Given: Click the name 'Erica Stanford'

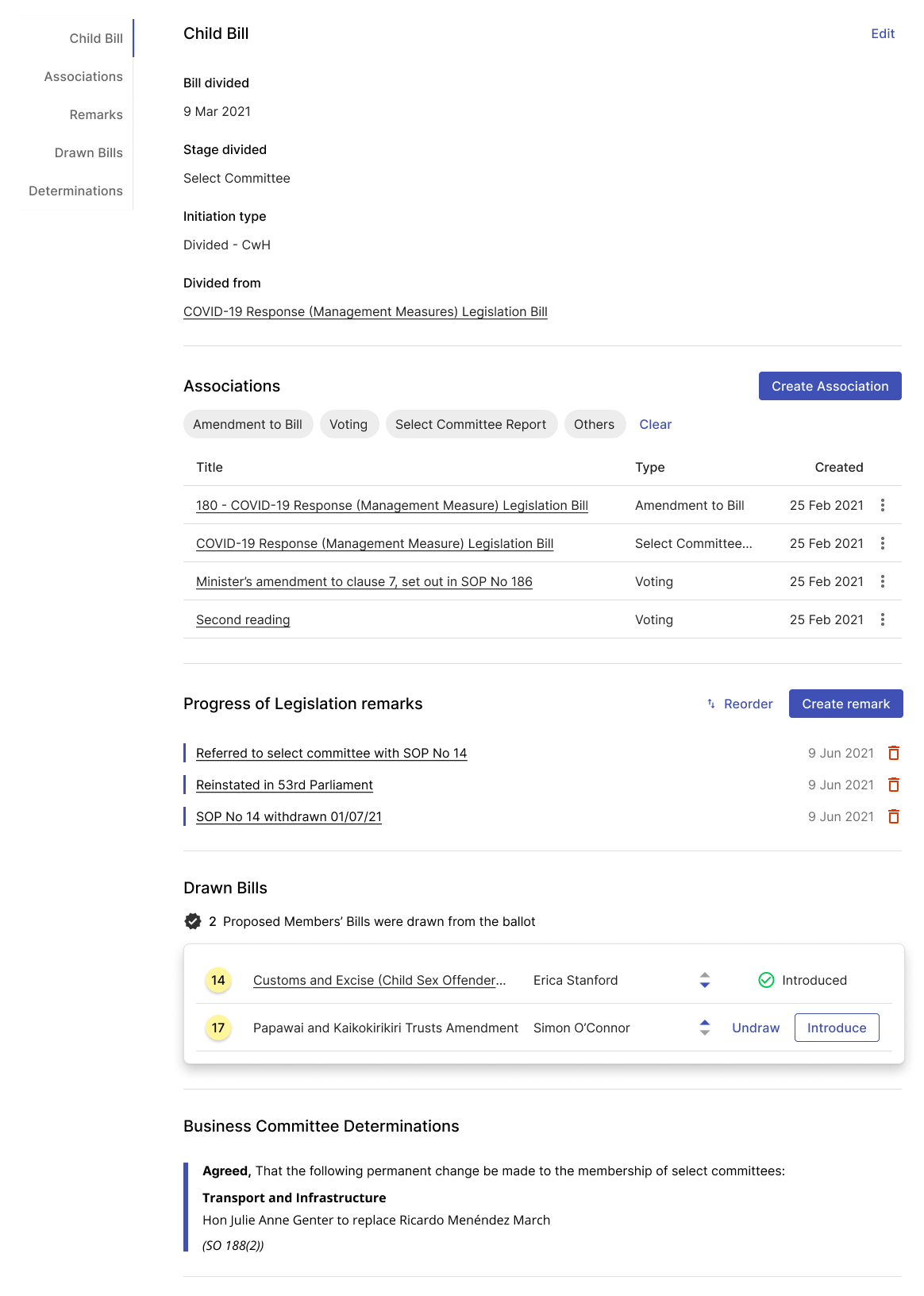Looking at the screenshot, I should point(576,980).
